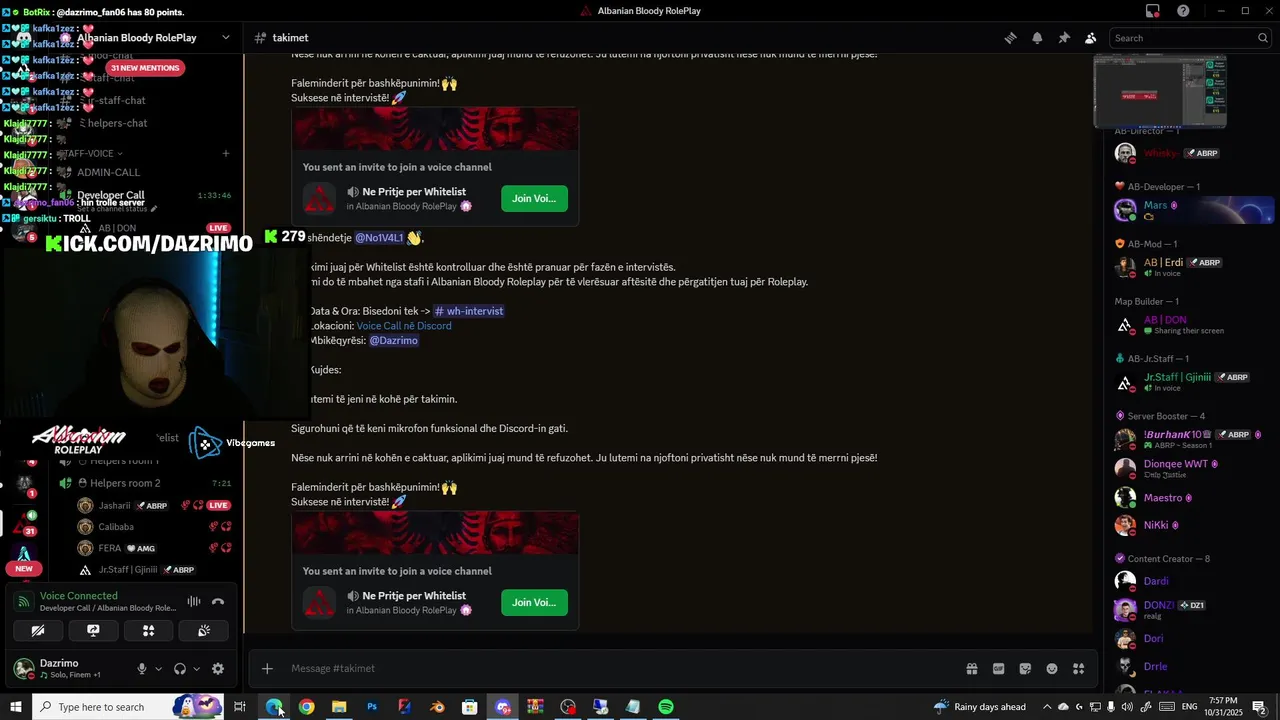Show hidden system tray icons
1280x720 pixels.
click(1046, 707)
